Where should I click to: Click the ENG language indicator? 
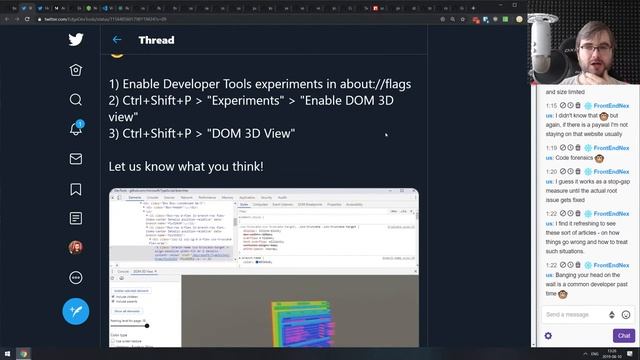click(x=595, y=354)
